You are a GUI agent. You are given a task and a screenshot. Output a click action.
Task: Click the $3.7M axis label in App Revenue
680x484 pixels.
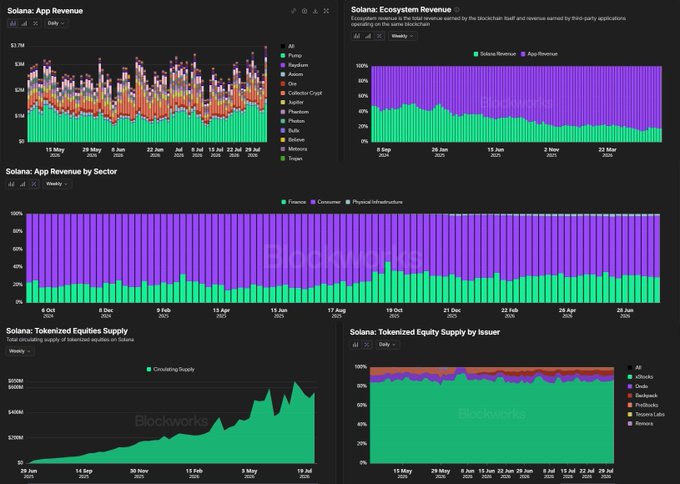pos(17,46)
